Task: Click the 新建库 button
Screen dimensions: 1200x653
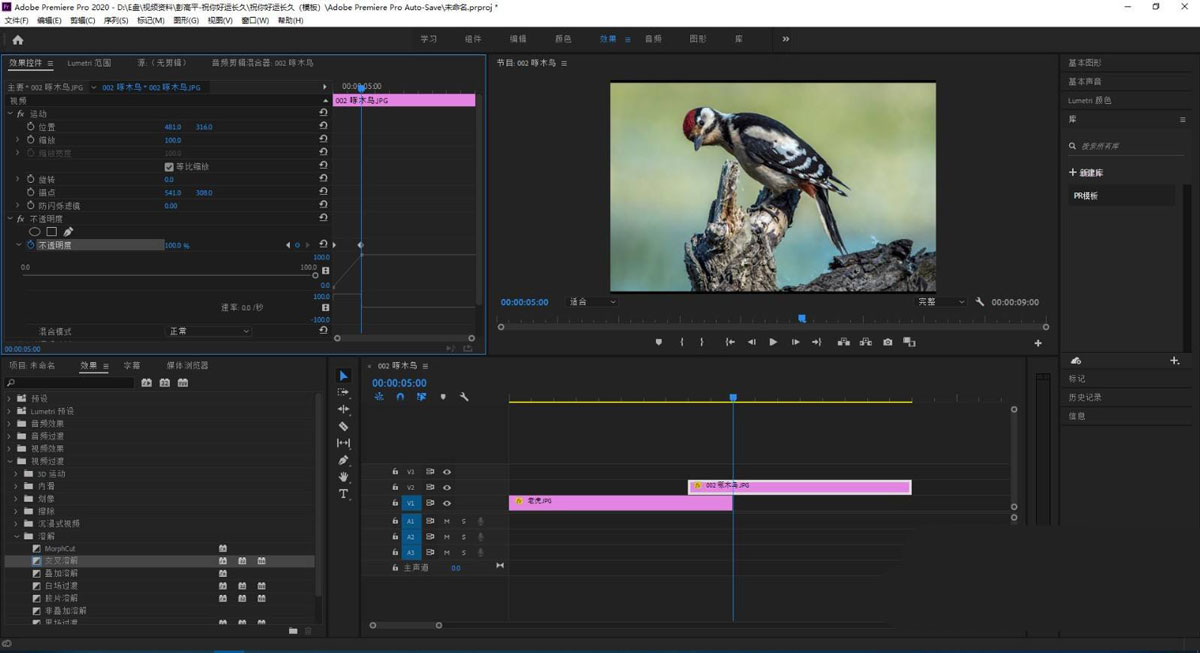Action: click(1086, 173)
